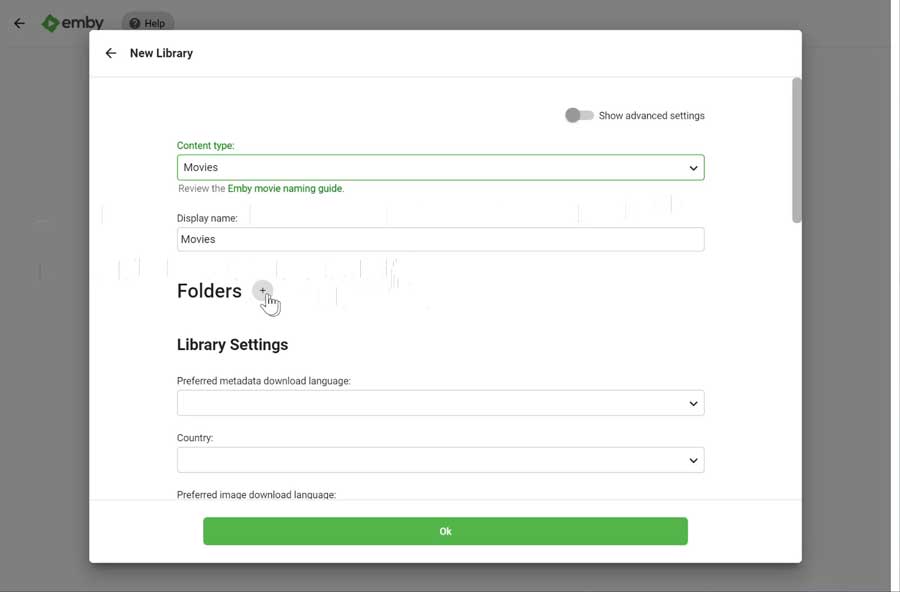Screen dimensions: 900x592
Task: Click the page back arrow beside Emby logo
Action: (x=20, y=24)
